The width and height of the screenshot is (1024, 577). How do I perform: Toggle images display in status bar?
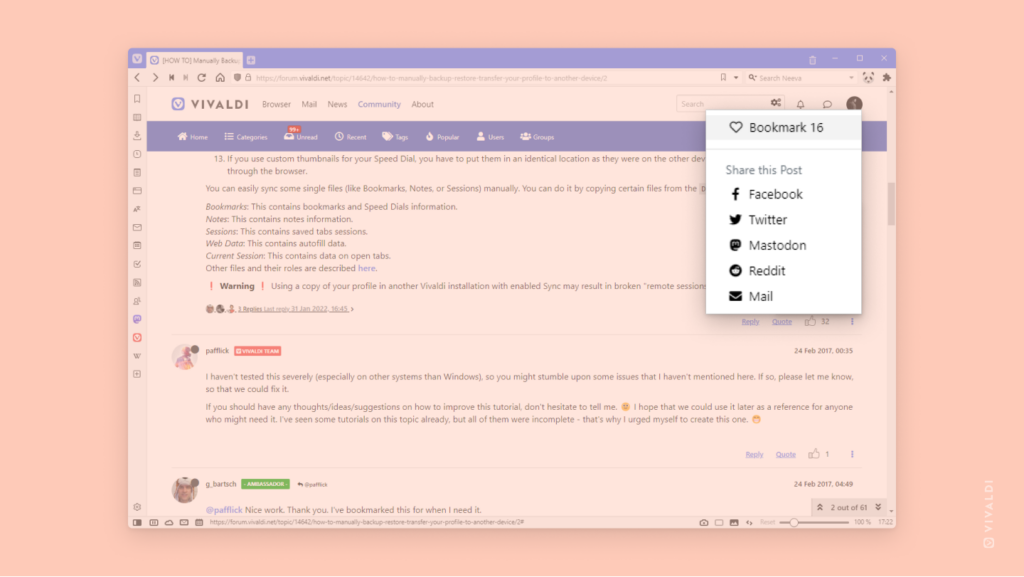(734, 522)
